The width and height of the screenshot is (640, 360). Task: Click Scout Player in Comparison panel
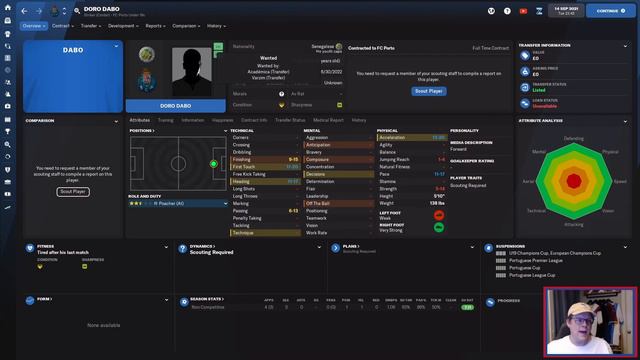point(73,192)
